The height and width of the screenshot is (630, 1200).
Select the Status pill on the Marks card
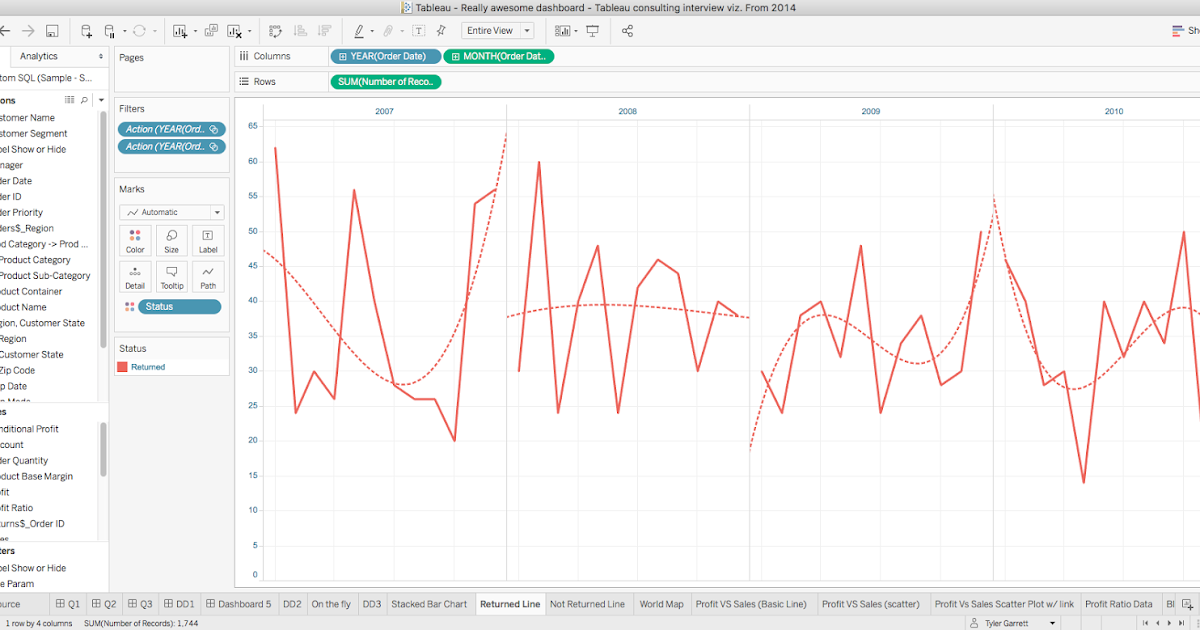180,306
